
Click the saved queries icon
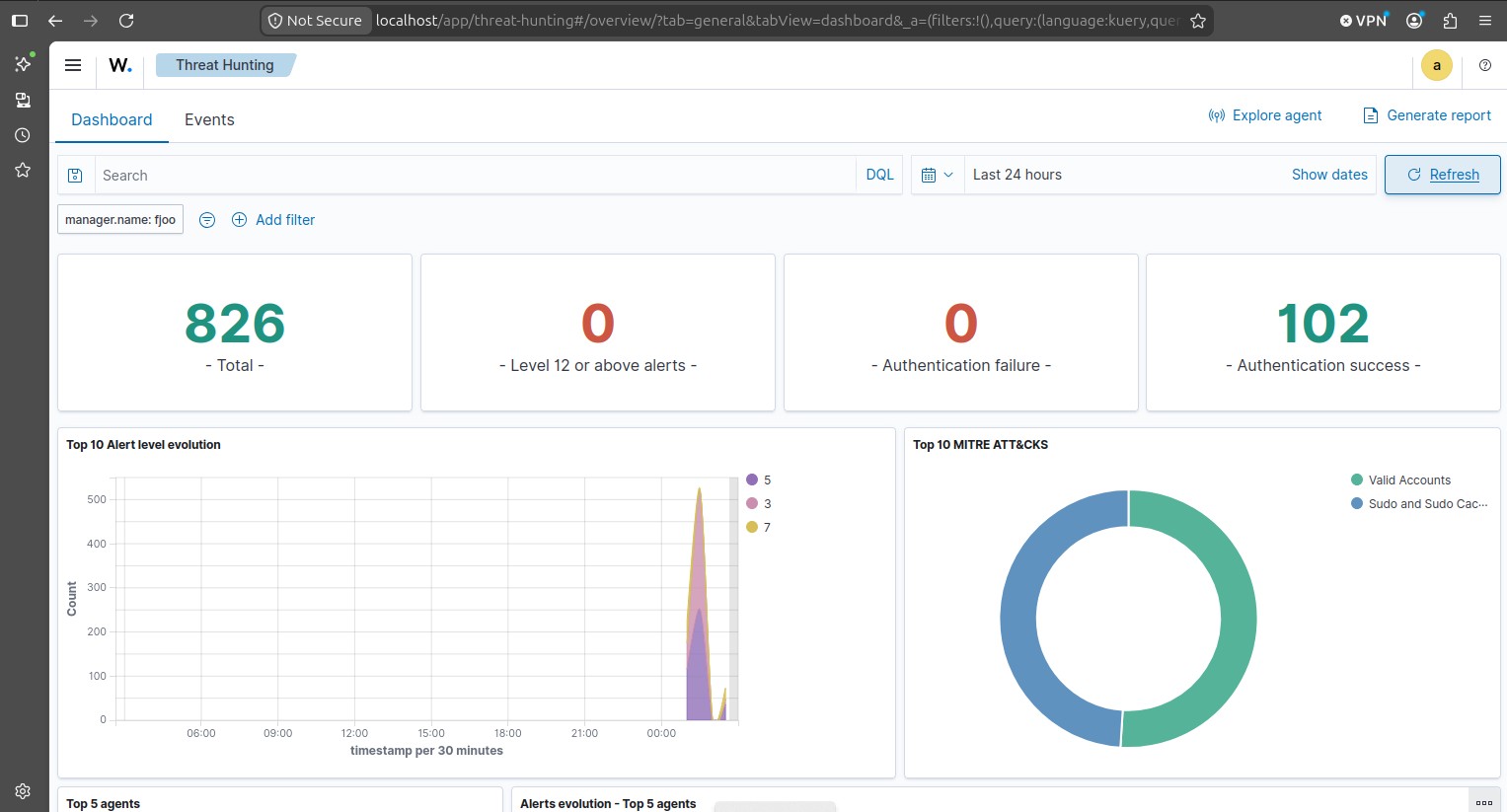coord(75,176)
